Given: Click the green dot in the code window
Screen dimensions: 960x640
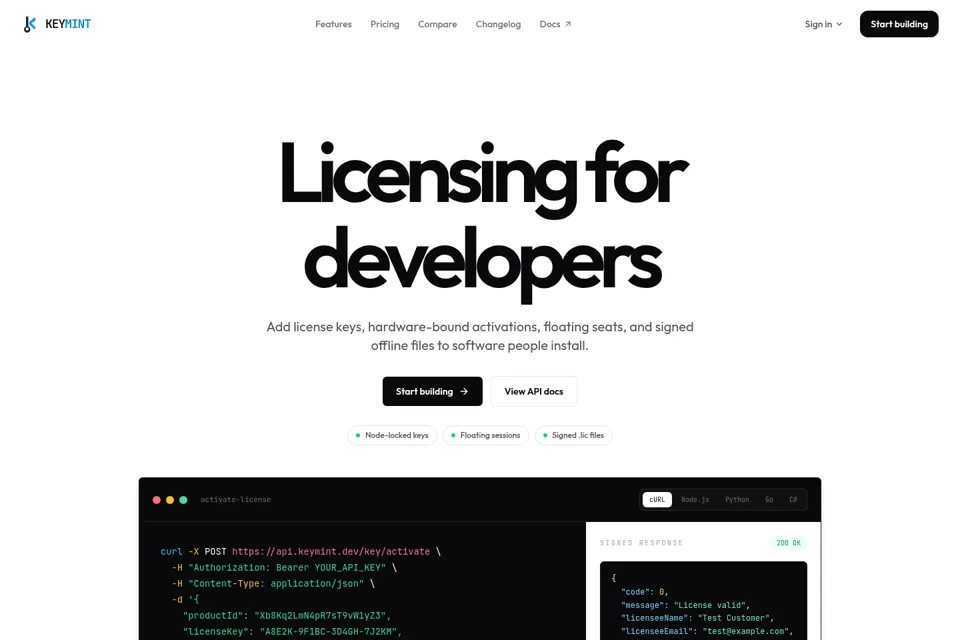Looking at the screenshot, I should point(183,500).
